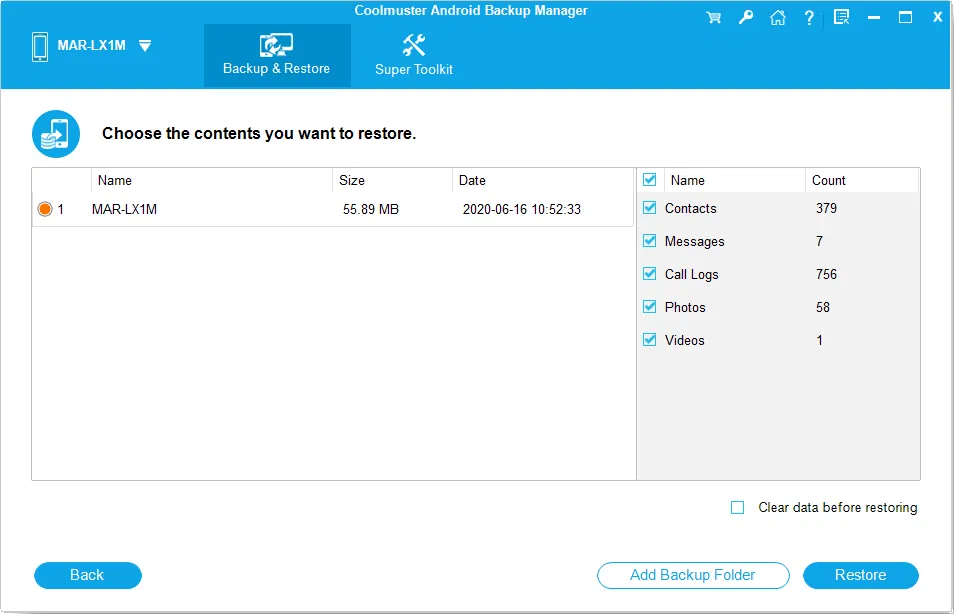Click Add Backup Folder button

693,575
